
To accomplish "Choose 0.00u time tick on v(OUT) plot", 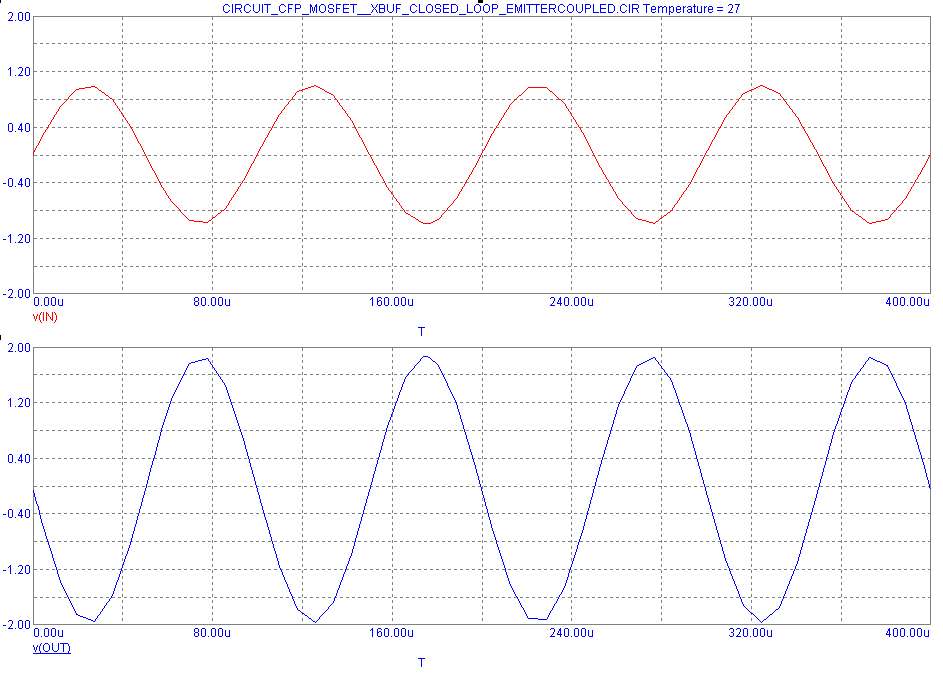I will [49, 633].
